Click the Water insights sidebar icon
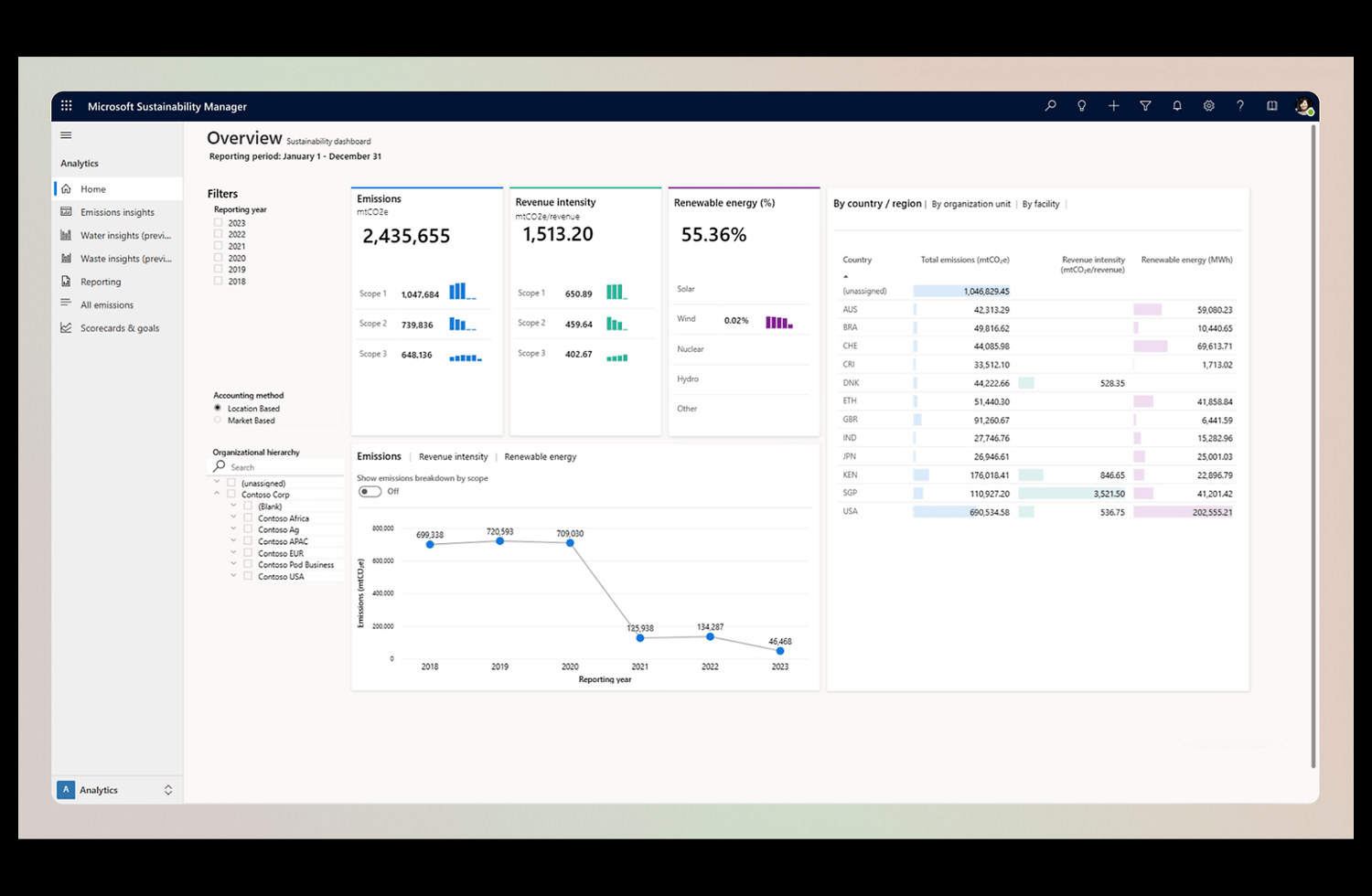 (66, 235)
